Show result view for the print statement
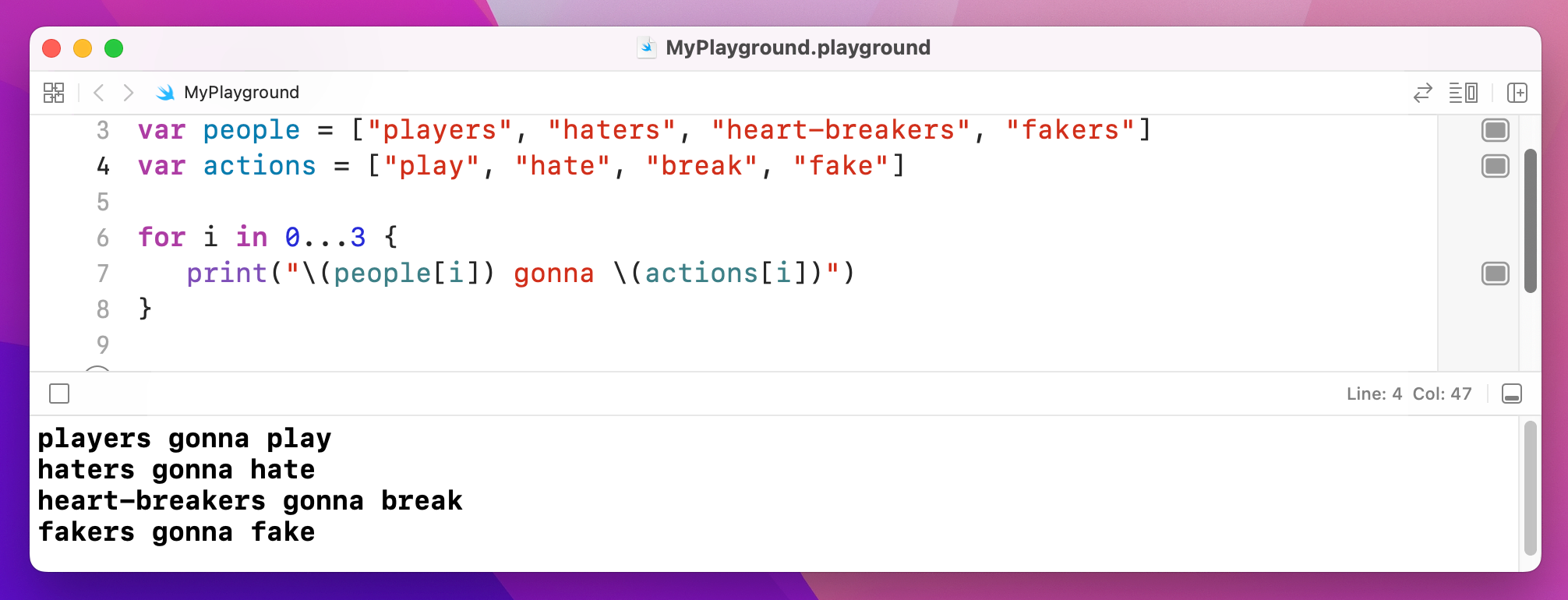 point(1495,274)
